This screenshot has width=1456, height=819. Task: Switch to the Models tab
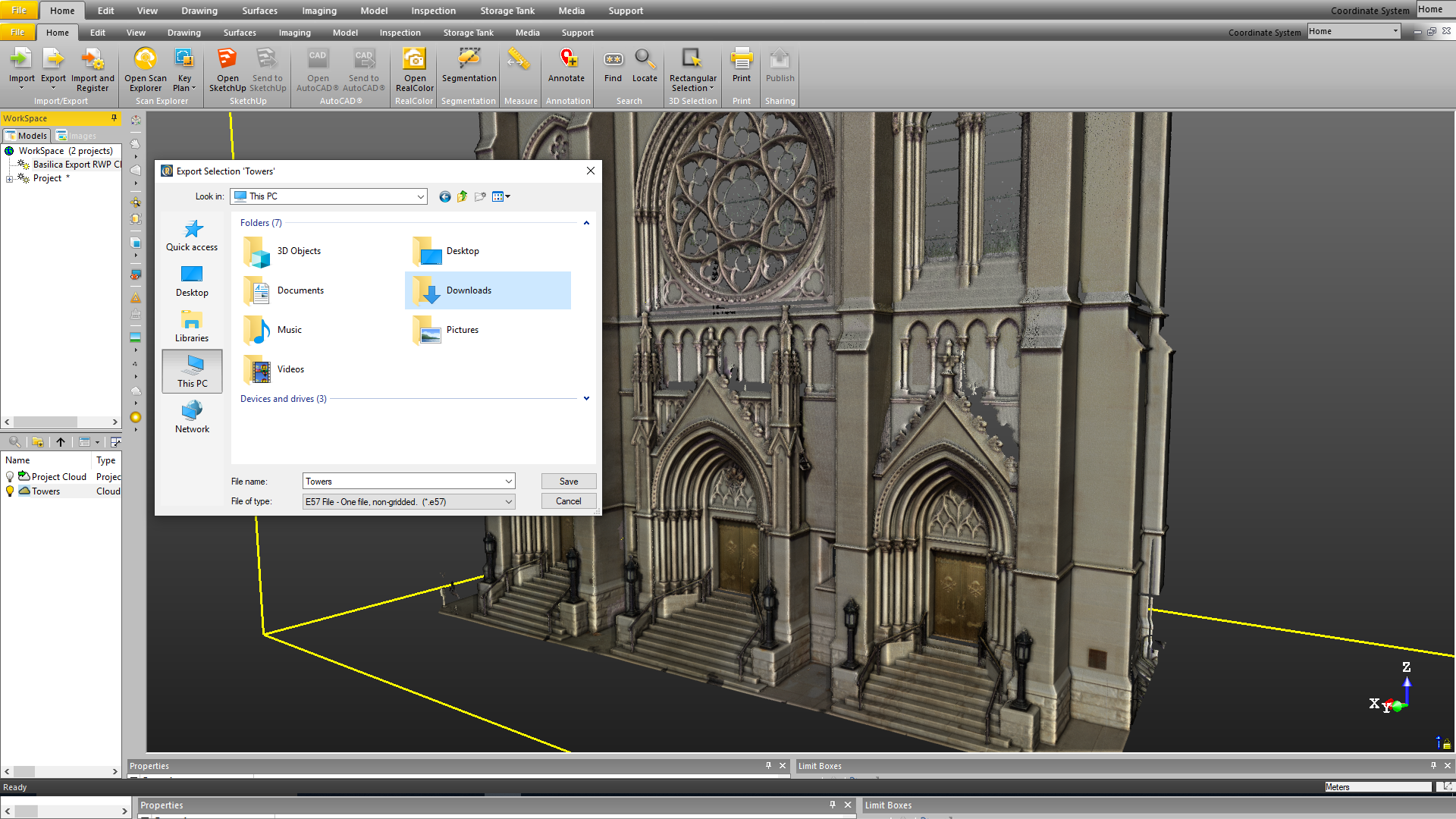[x=26, y=136]
